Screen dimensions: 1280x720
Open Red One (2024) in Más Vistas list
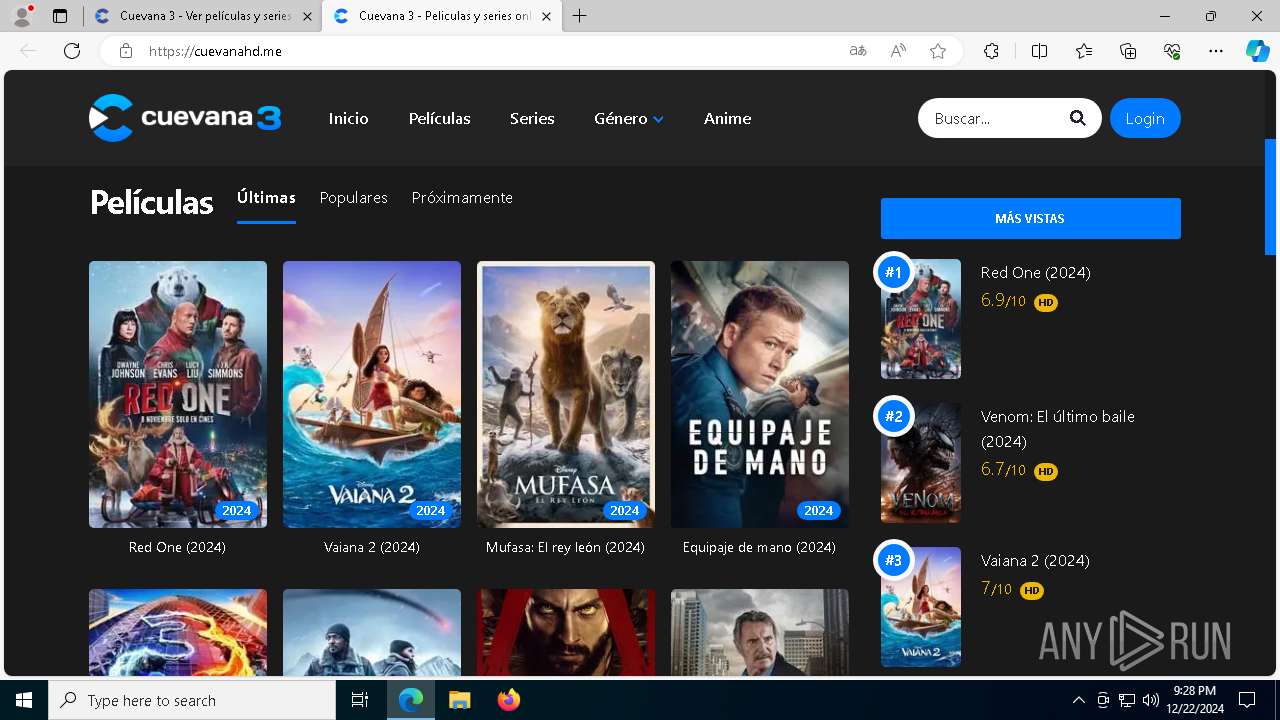point(1035,272)
